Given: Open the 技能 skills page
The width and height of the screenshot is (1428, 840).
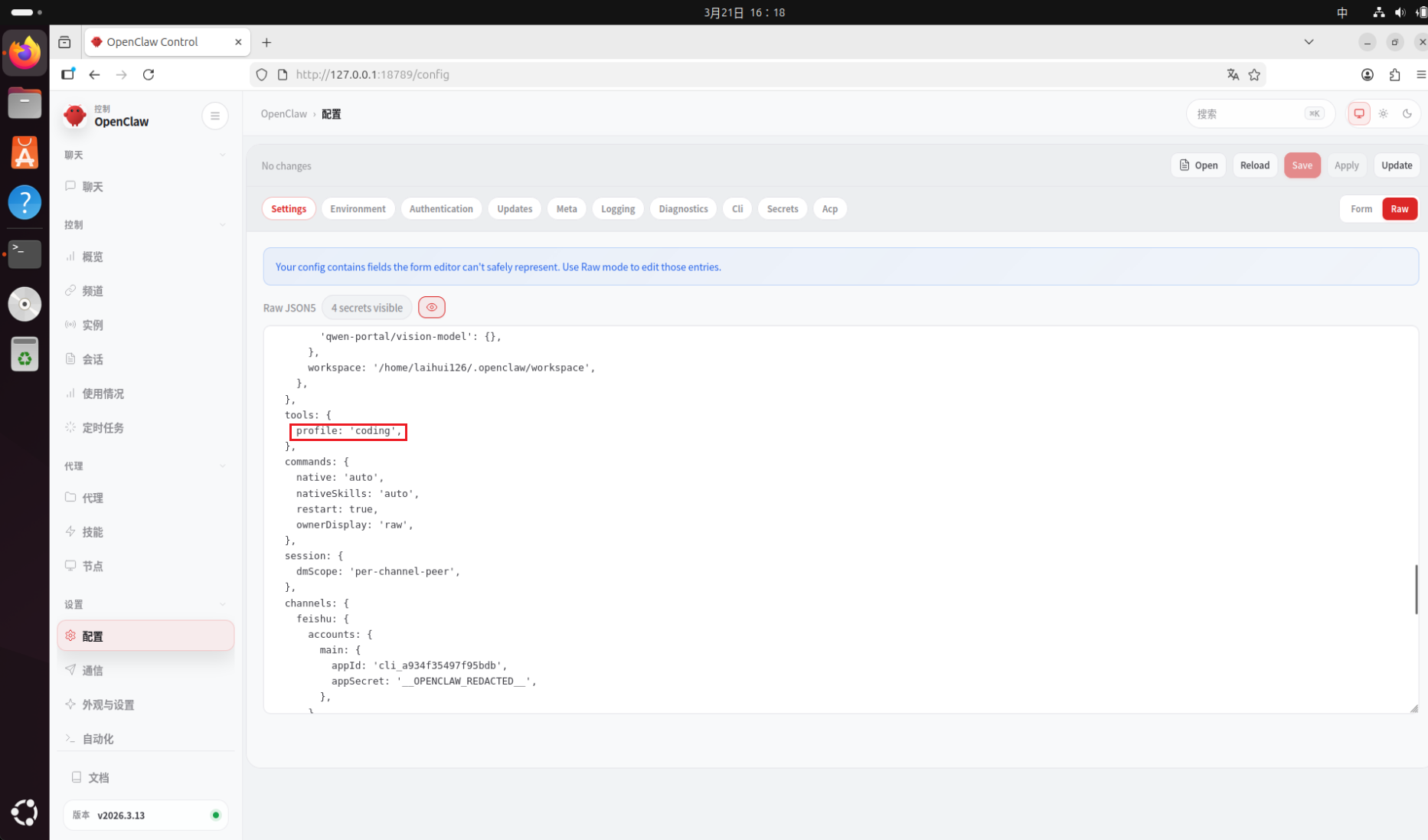Looking at the screenshot, I should tap(93, 532).
